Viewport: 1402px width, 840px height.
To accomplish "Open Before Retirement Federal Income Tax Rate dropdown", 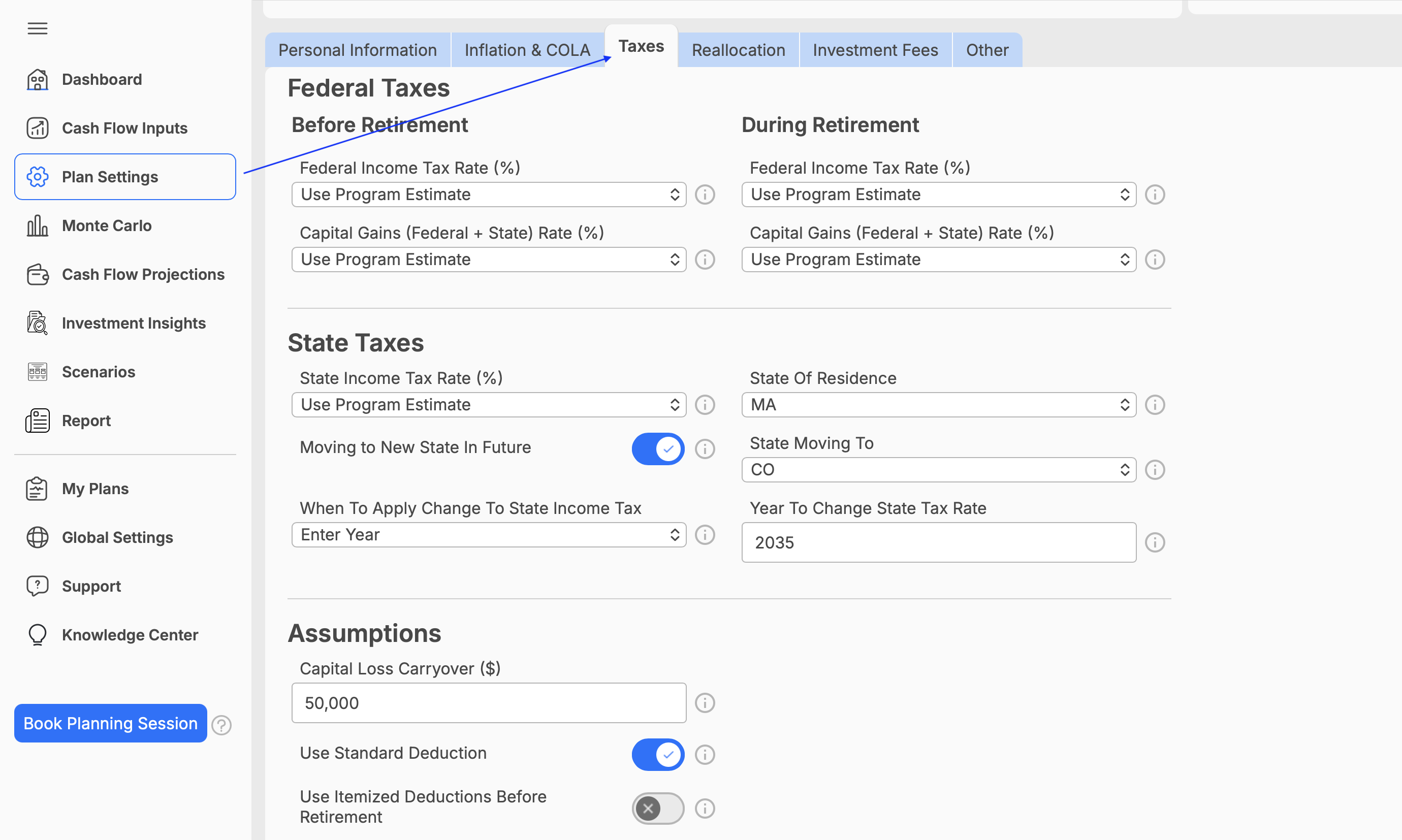I will click(x=489, y=194).
